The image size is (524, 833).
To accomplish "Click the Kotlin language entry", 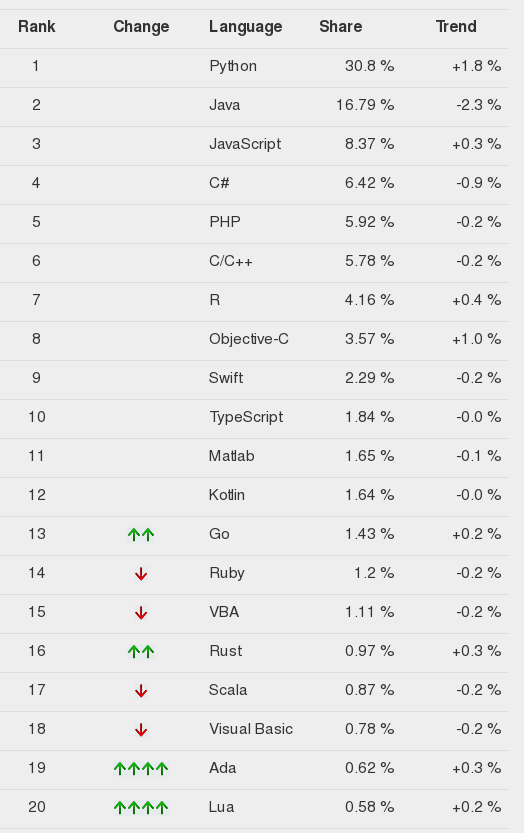I will tap(227, 495).
